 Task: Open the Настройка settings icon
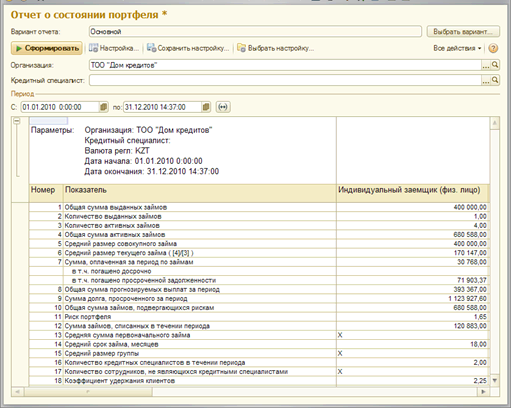point(93,48)
